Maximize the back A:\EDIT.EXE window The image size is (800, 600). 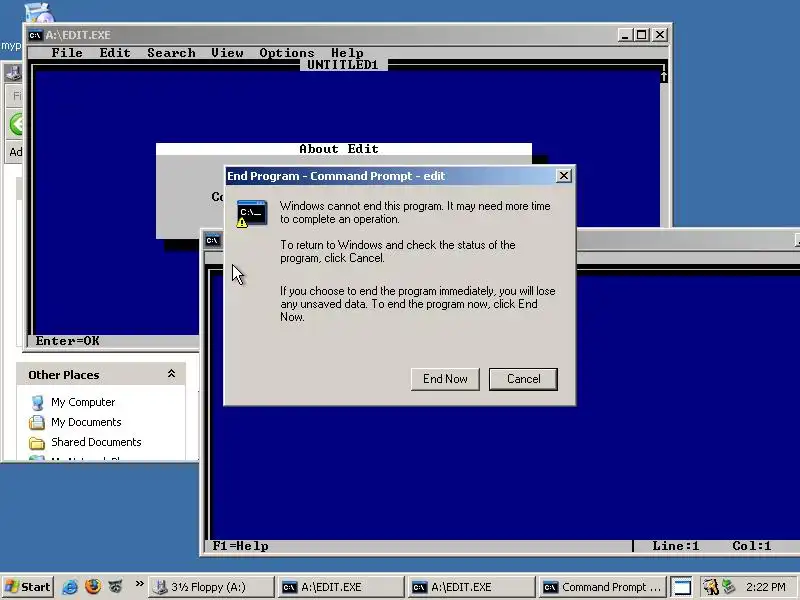[x=641, y=35]
